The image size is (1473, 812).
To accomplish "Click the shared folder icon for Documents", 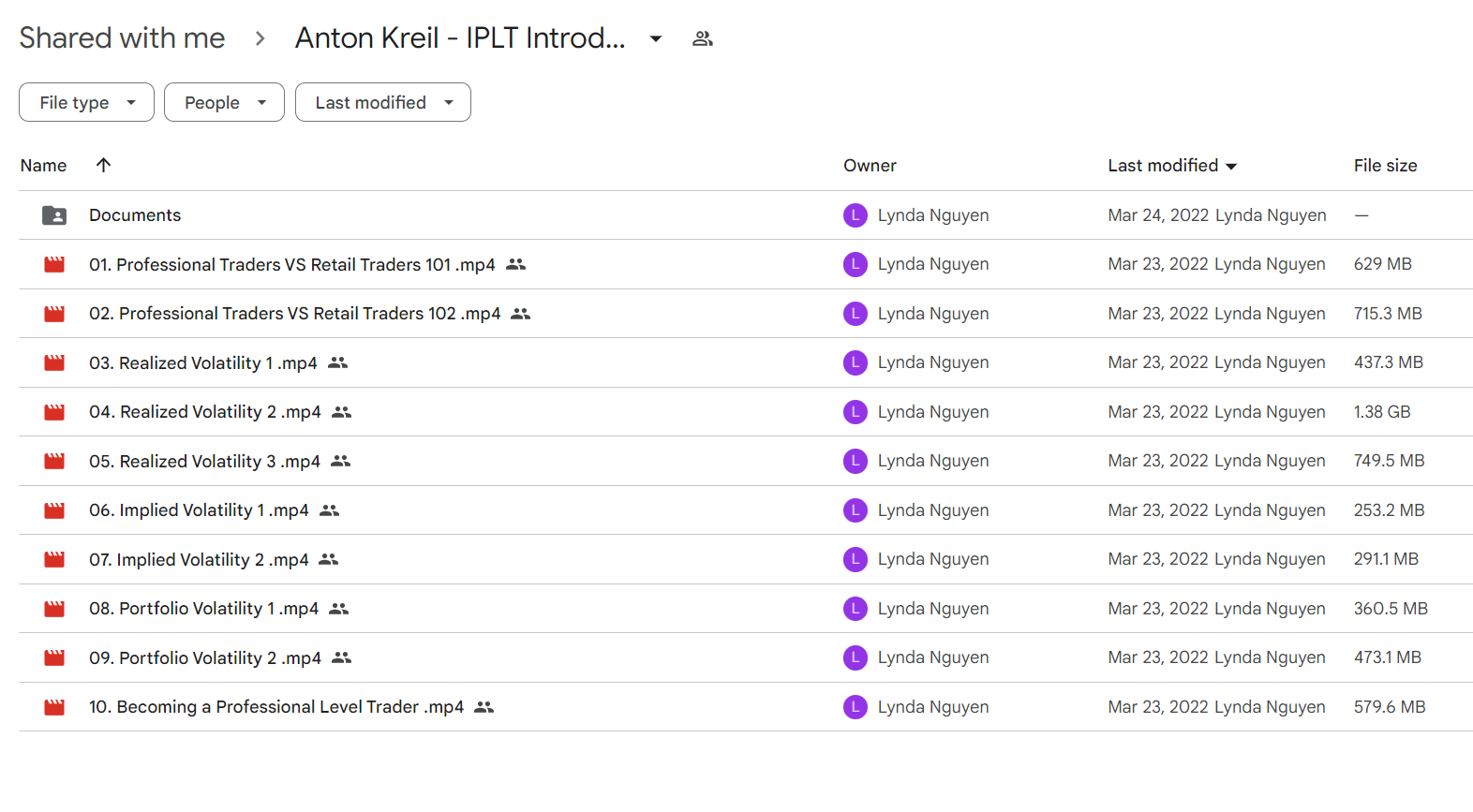I will click(x=54, y=215).
